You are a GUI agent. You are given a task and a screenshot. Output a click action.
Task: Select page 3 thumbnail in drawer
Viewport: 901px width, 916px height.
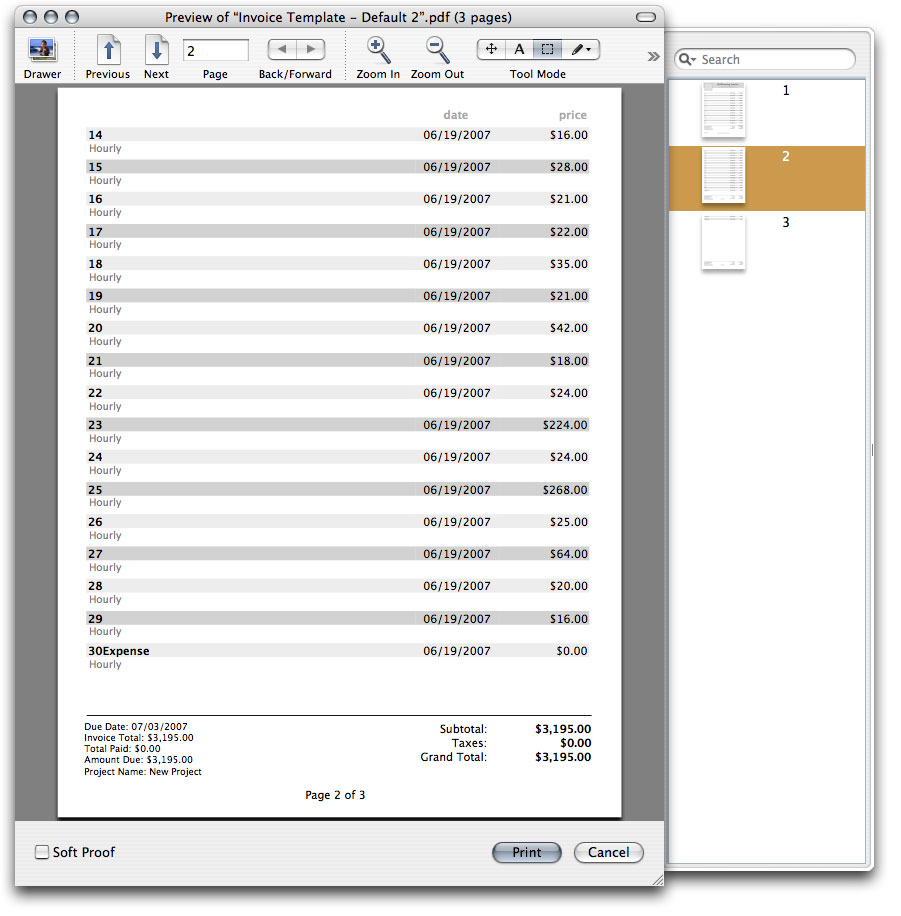pos(723,242)
